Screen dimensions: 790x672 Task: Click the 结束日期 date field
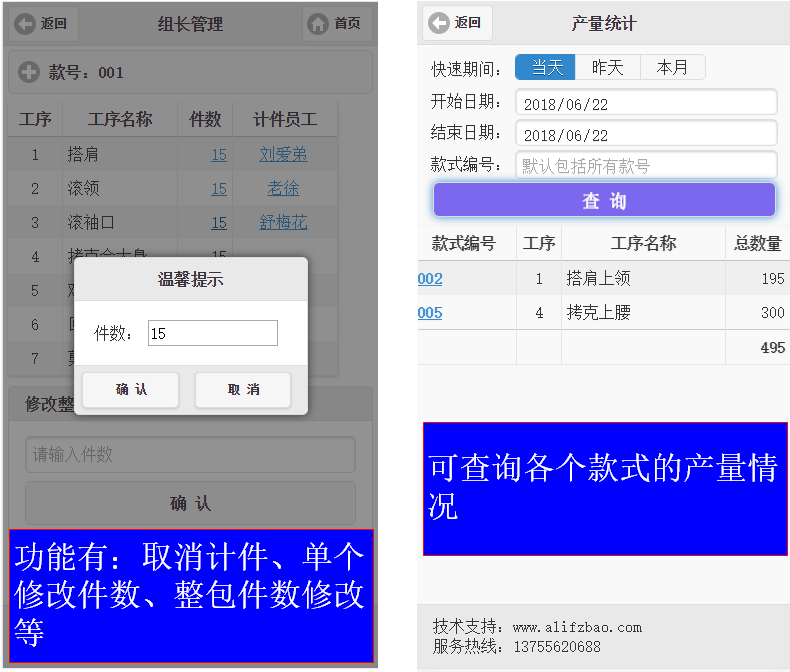coord(646,134)
